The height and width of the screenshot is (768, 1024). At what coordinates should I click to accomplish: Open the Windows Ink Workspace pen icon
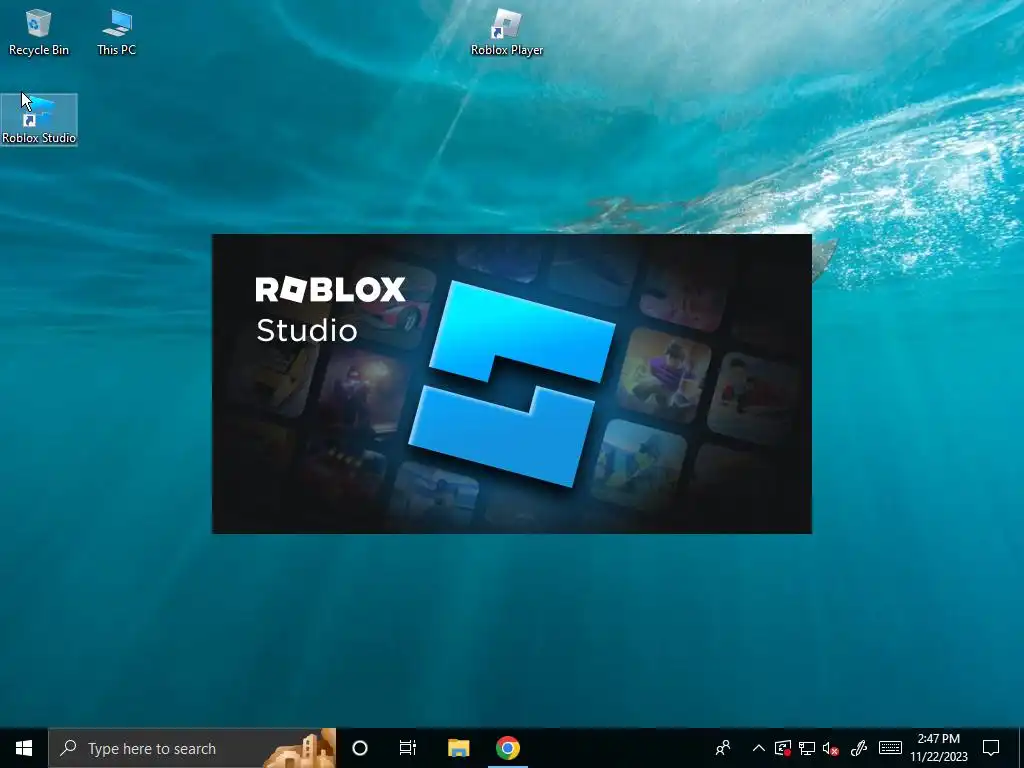[859, 748]
